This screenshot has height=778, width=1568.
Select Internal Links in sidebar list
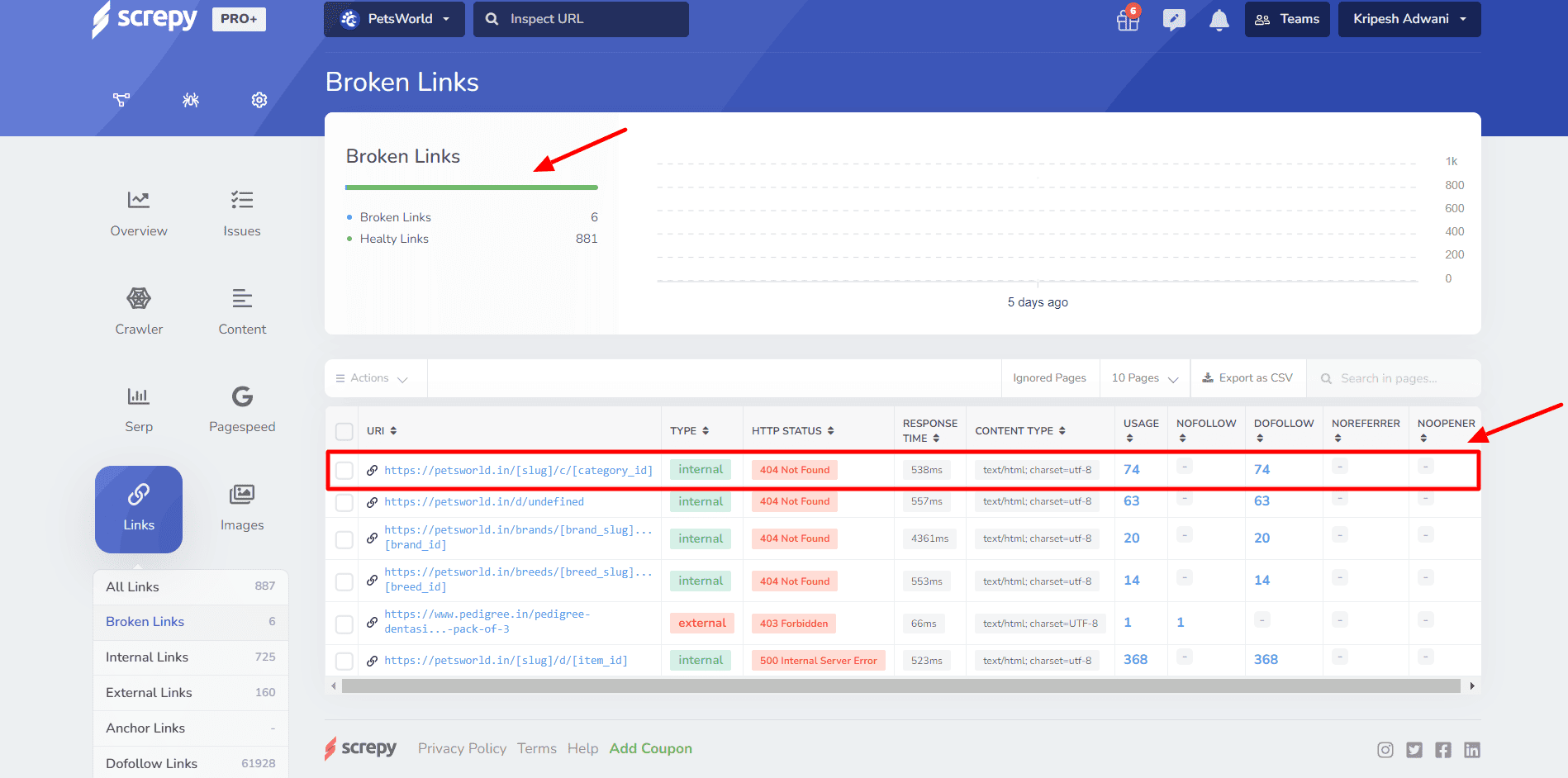(147, 657)
